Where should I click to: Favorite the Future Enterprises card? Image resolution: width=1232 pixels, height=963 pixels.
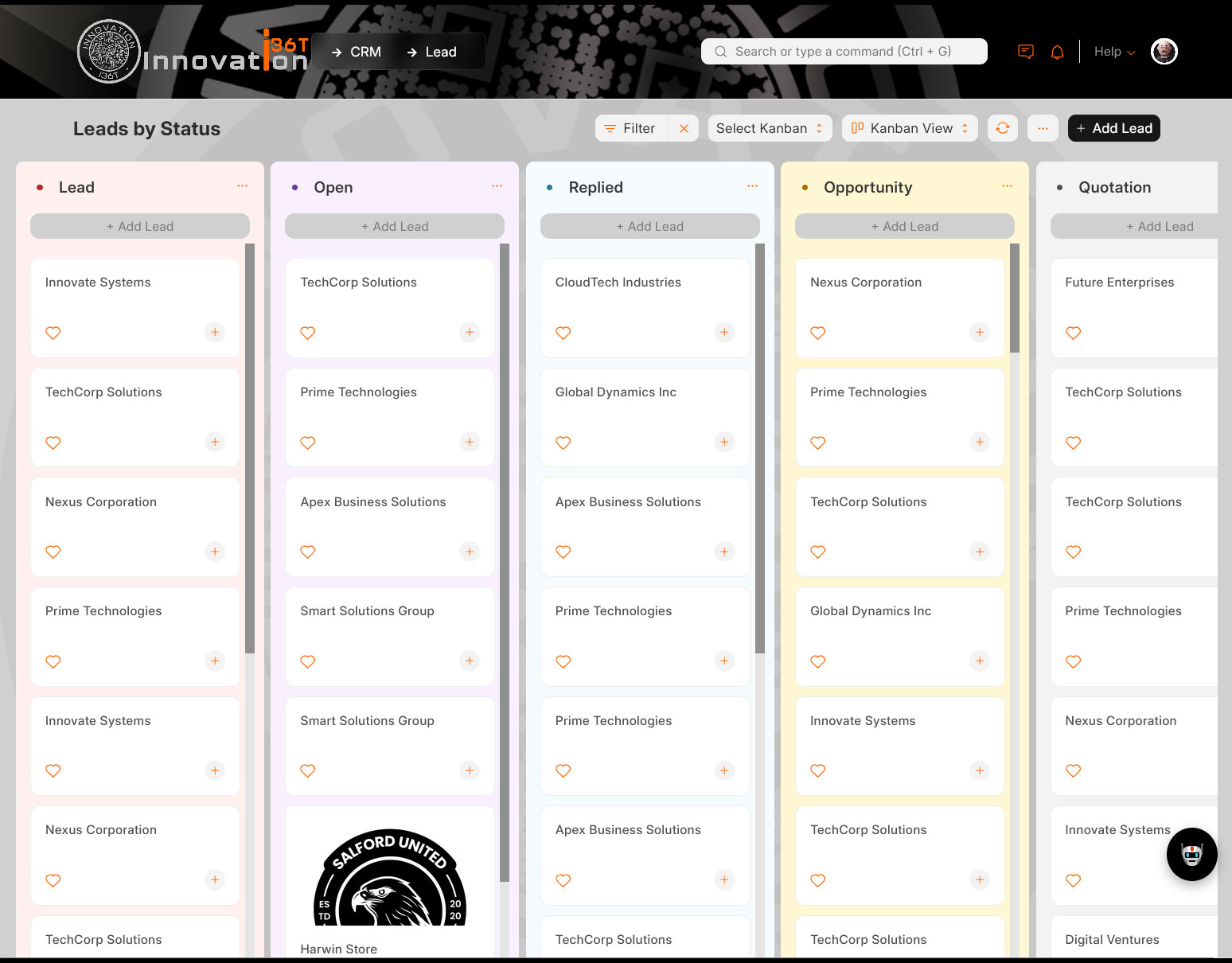pyautogui.click(x=1073, y=333)
